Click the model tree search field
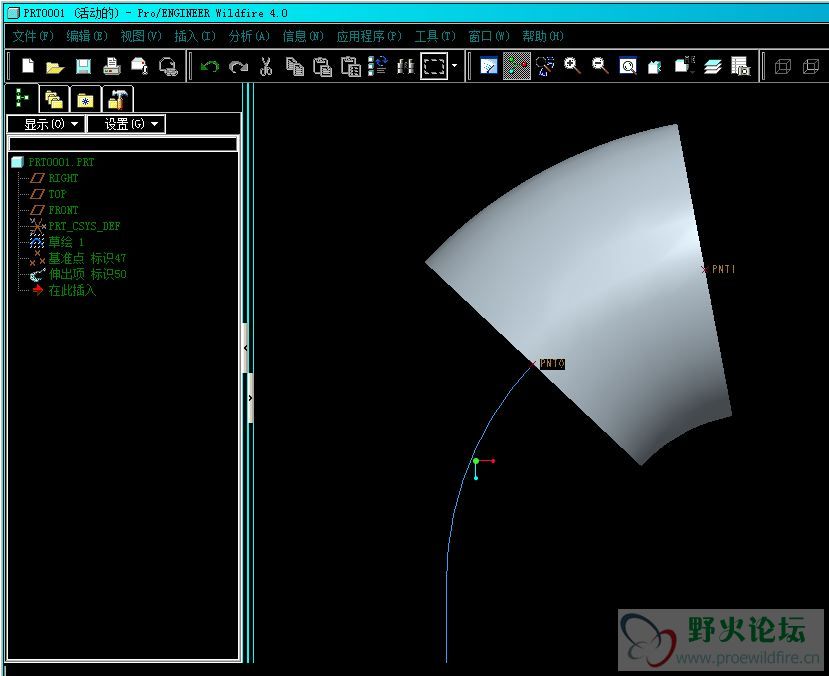The width and height of the screenshot is (829, 676). [x=123, y=144]
